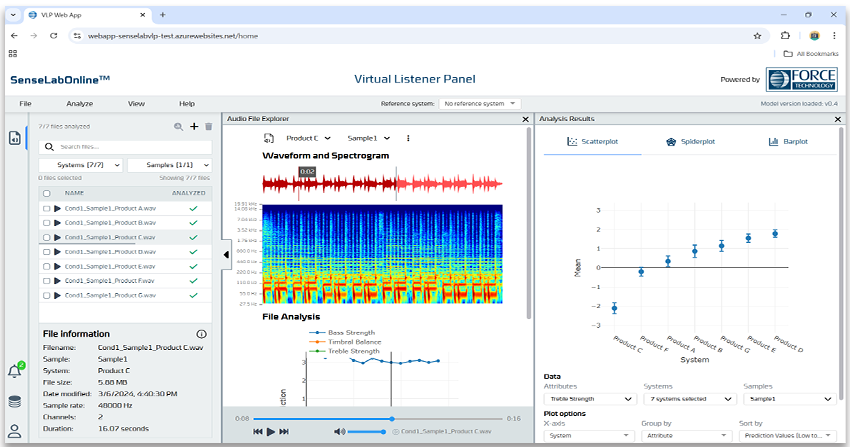This screenshot has height=447, width=850.
Task: Close the Audio File Explorer panel
Action: (525, 119)
